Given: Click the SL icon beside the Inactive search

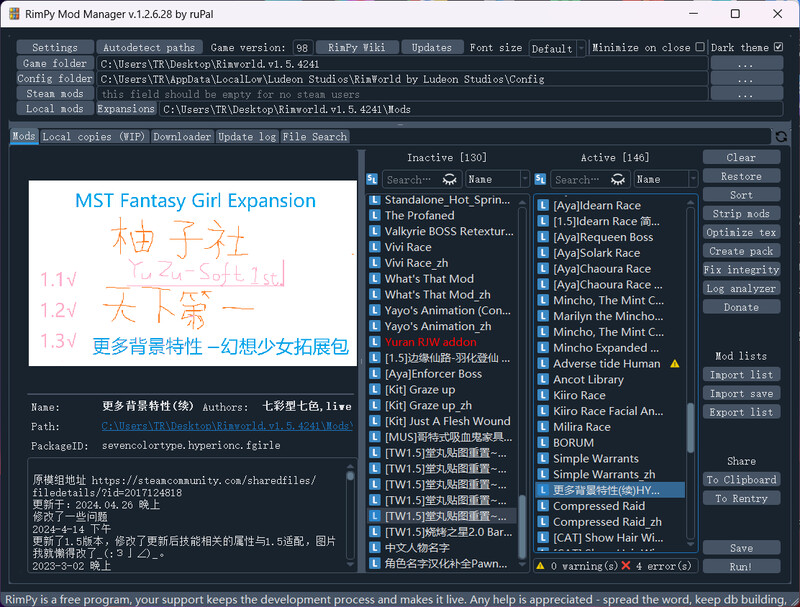Looking at the screenshot, I should [x=372, y=179].
